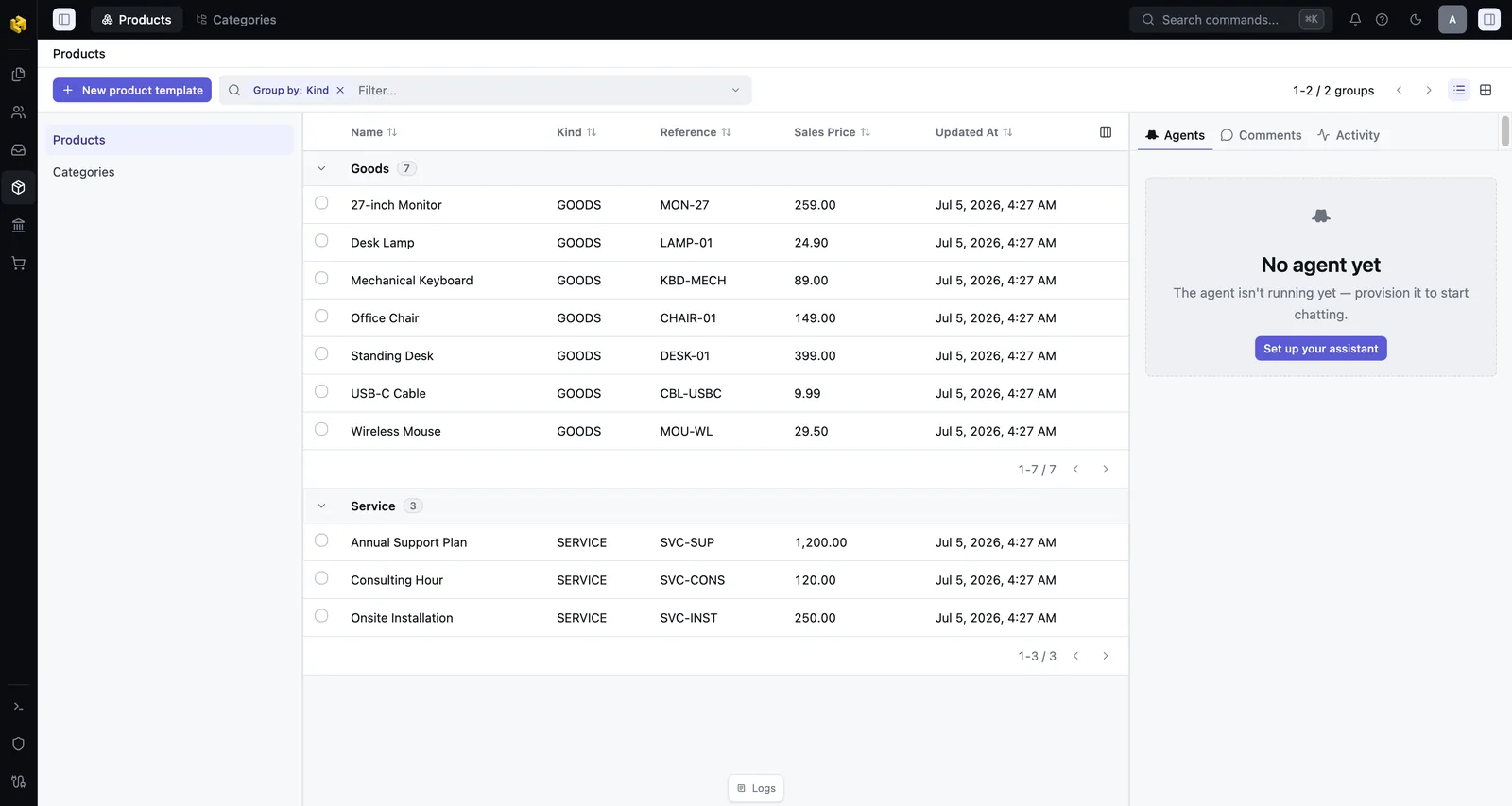Select the Wireless Mouse row checkbox
Screen dimensions: 1512x806
(x=321, y=430)
